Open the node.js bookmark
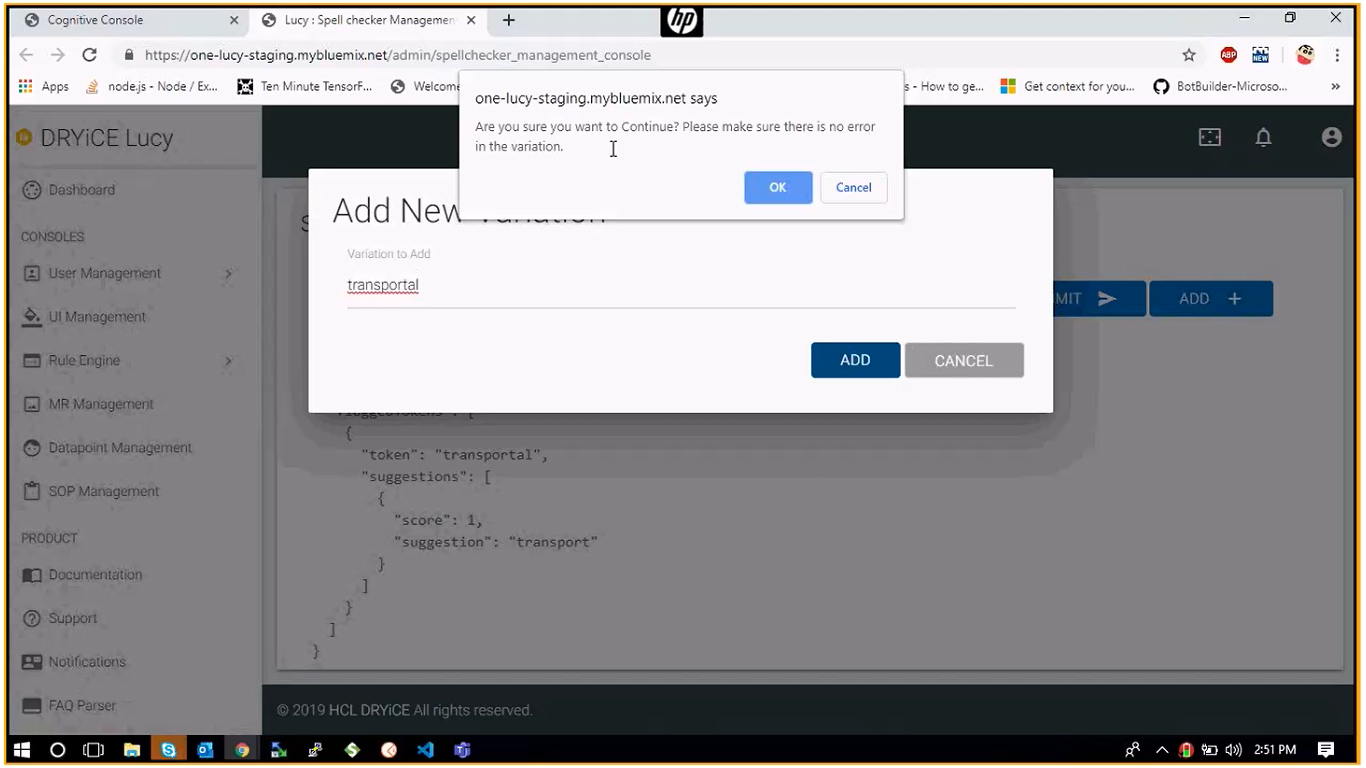This screenshot has height=768, width=1366. [152, 87]
